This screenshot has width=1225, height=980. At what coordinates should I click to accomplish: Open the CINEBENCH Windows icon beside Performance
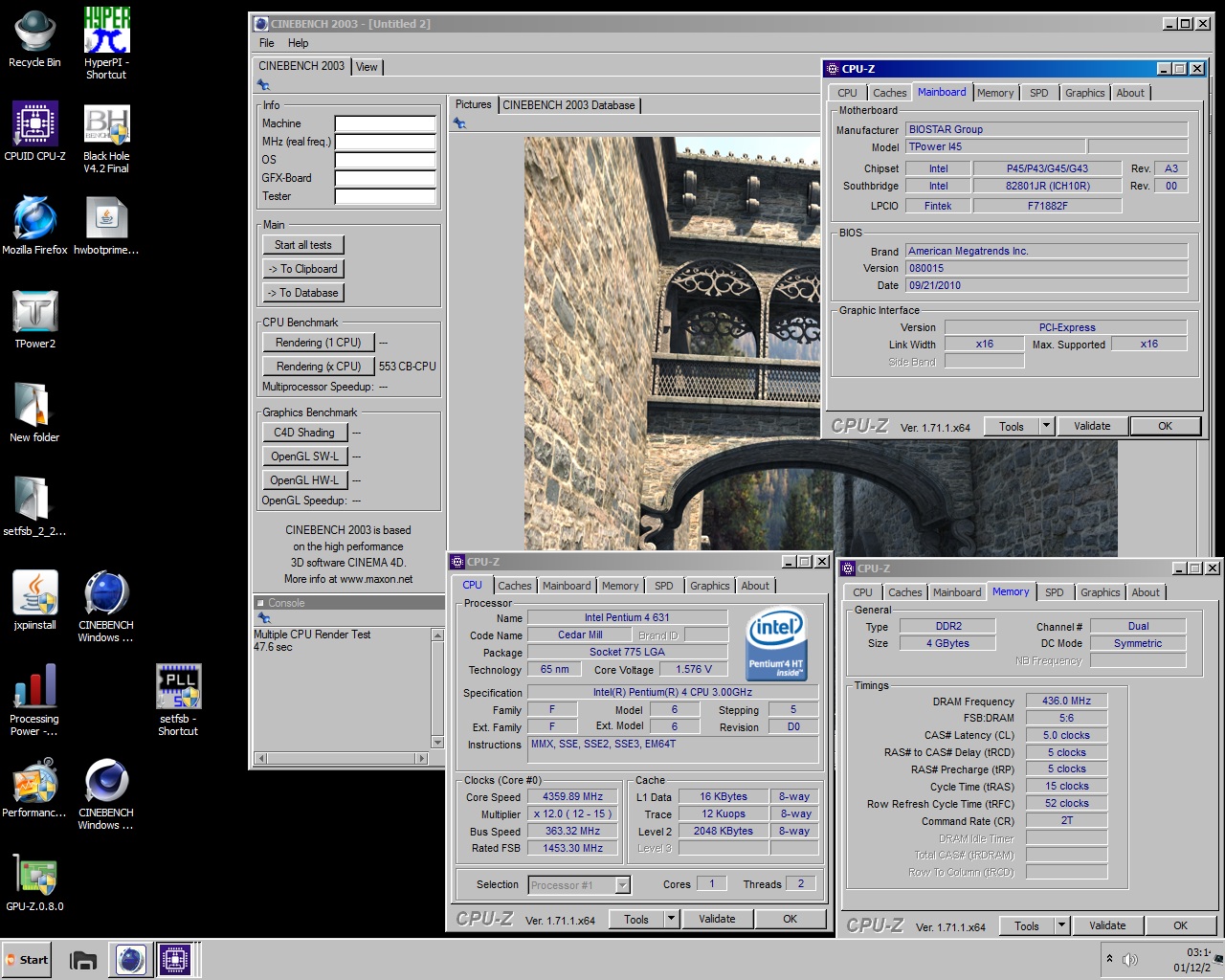pyautogui.click(x=106, y=794)
